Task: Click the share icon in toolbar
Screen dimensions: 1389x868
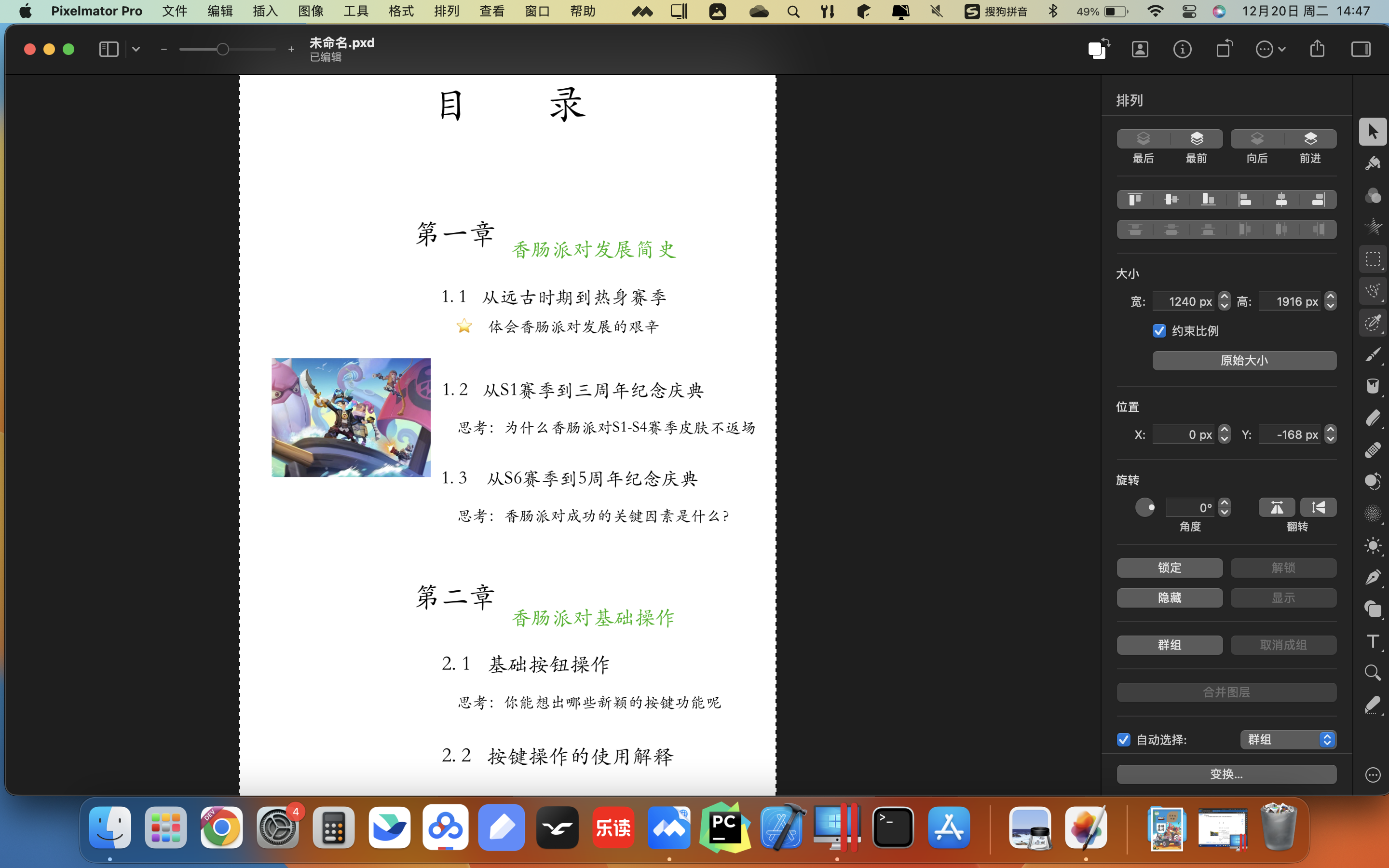Action: tap(1317, 49)
